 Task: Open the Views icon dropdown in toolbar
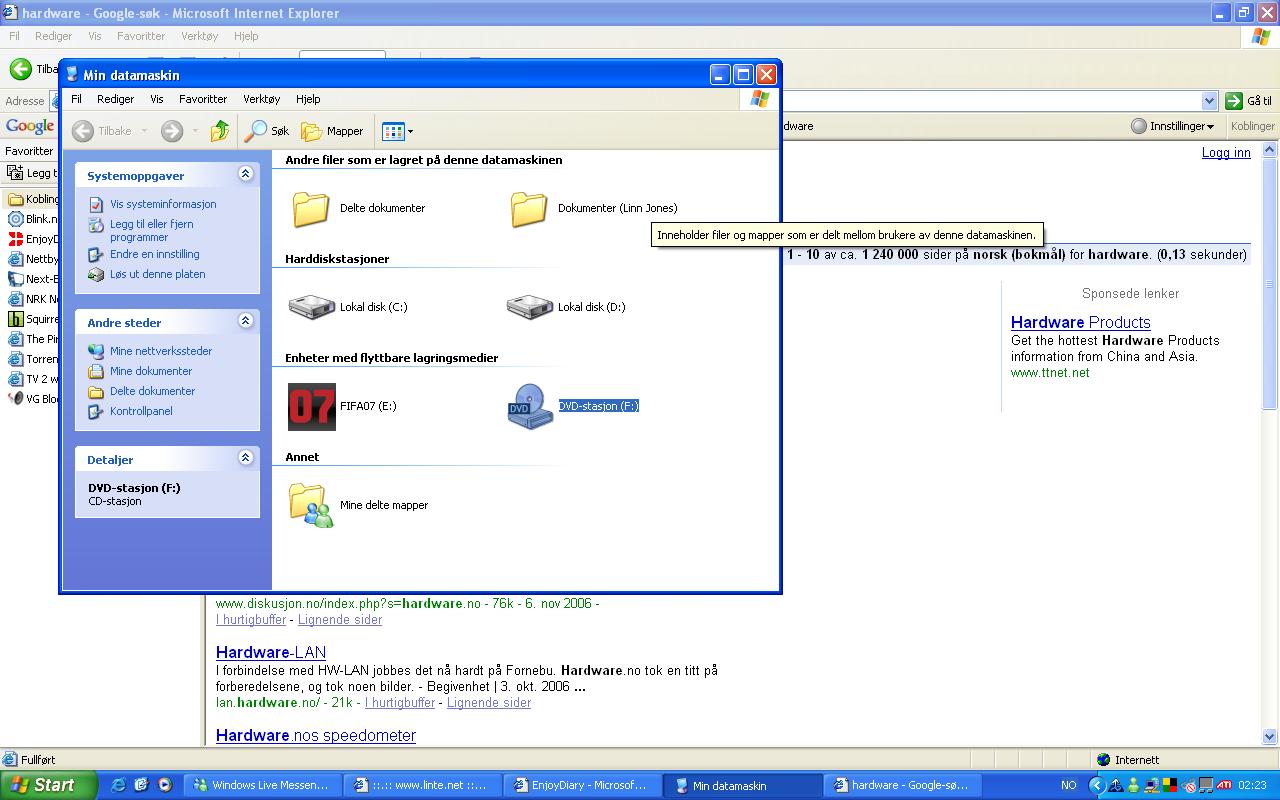(397, 131)
